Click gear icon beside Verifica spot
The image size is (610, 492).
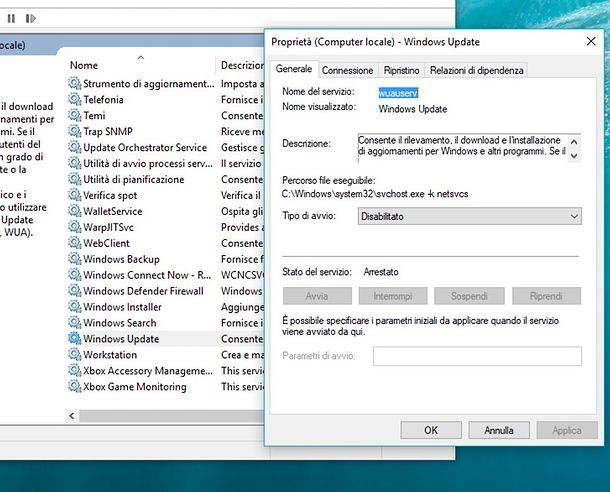[x=74, y=195]
